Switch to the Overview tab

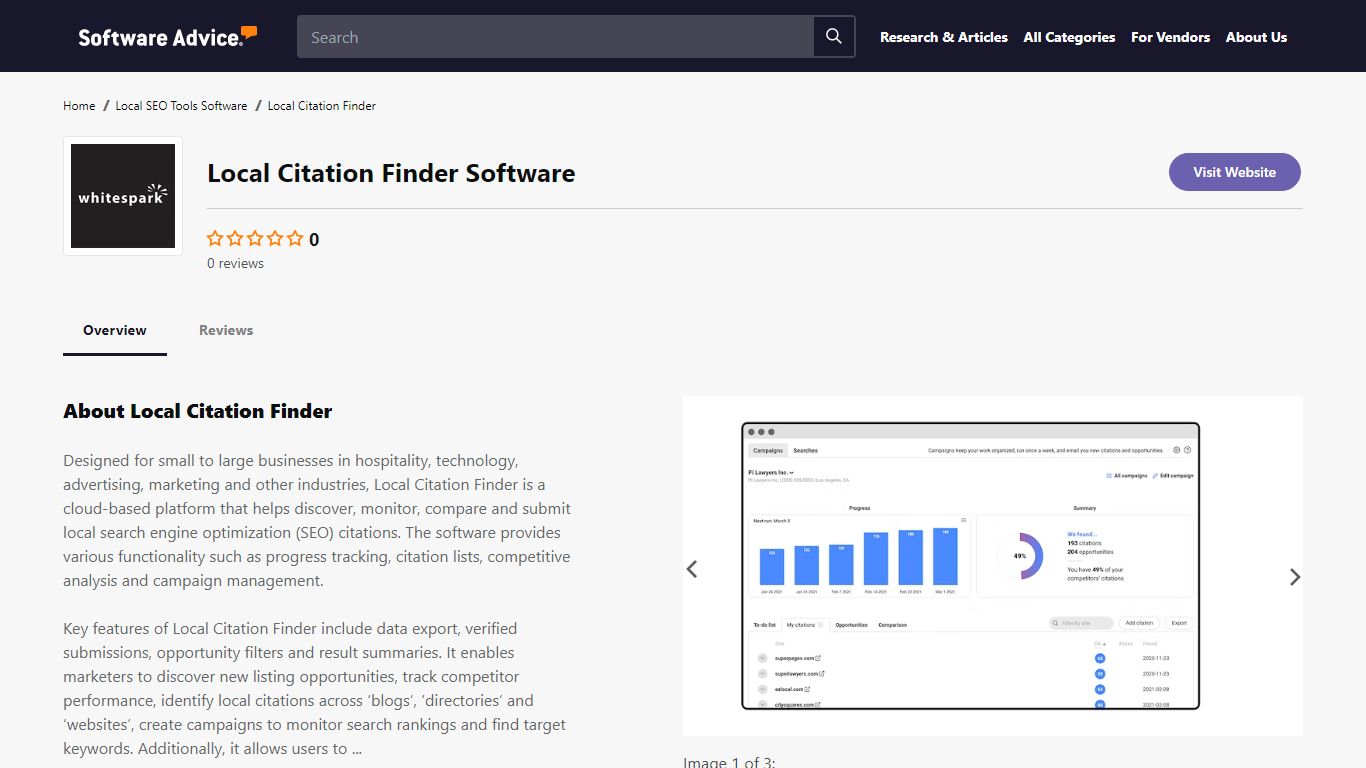pyautogui.click(x=115, y=331)
